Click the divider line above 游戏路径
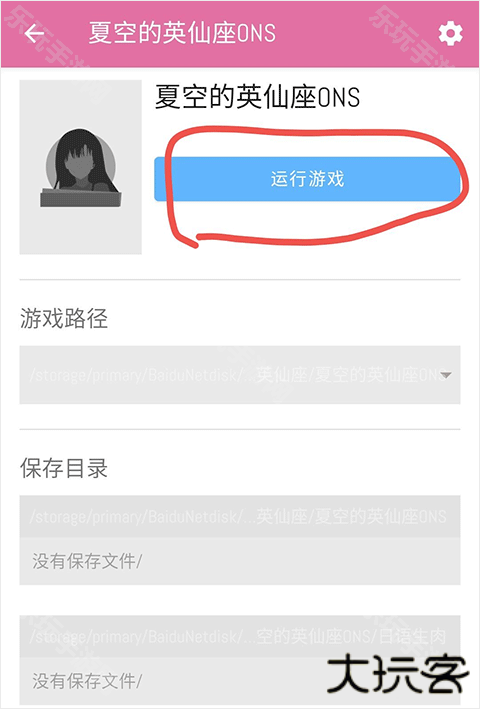The width and height of the screenshot is (480, 709). 240,280
